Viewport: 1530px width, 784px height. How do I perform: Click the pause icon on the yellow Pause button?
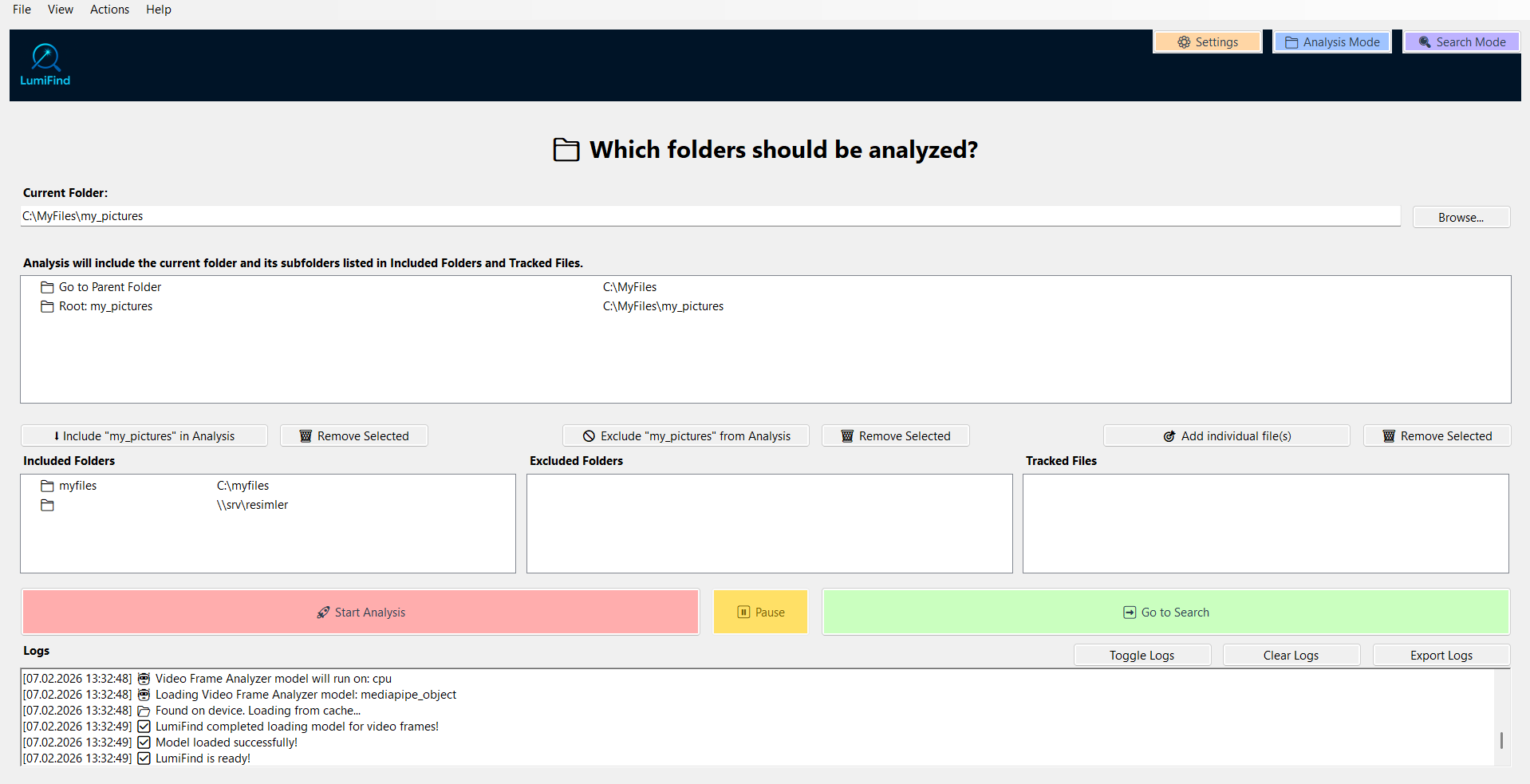[743, 613]
